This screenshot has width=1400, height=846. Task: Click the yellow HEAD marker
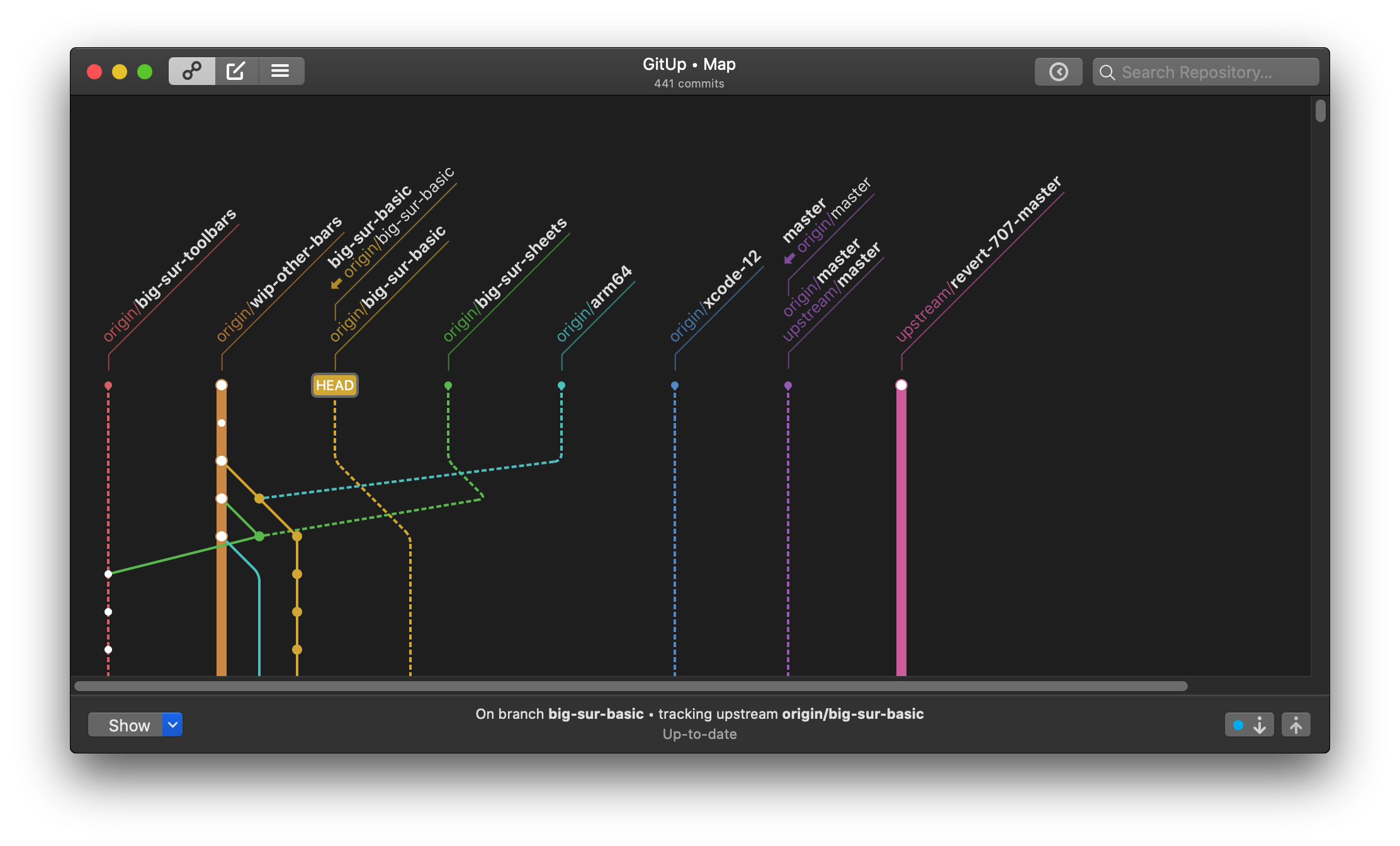coord(335,385)
